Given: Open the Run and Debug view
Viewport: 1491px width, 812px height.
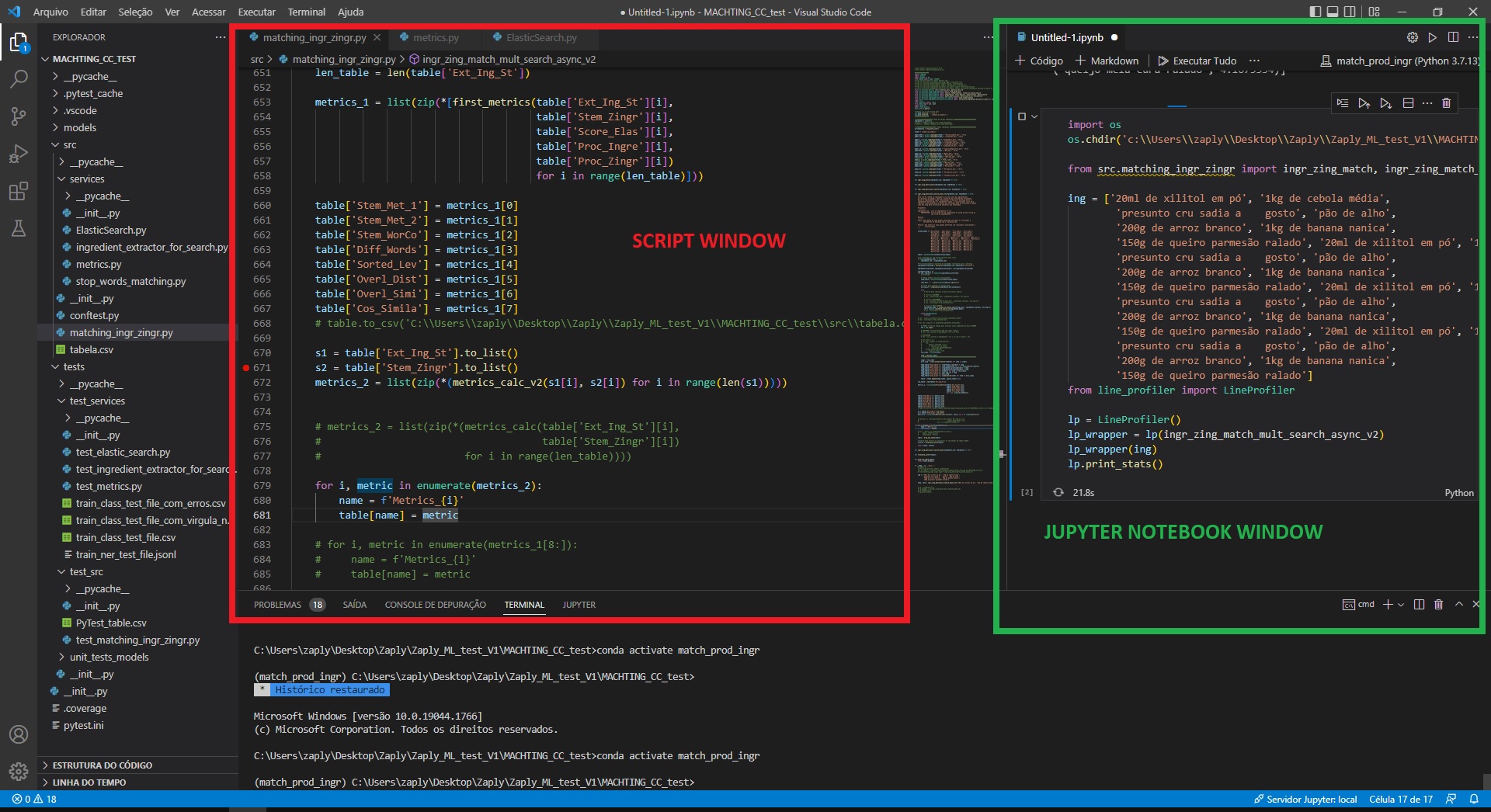Looking at the screenshot, I should point(19,154).
